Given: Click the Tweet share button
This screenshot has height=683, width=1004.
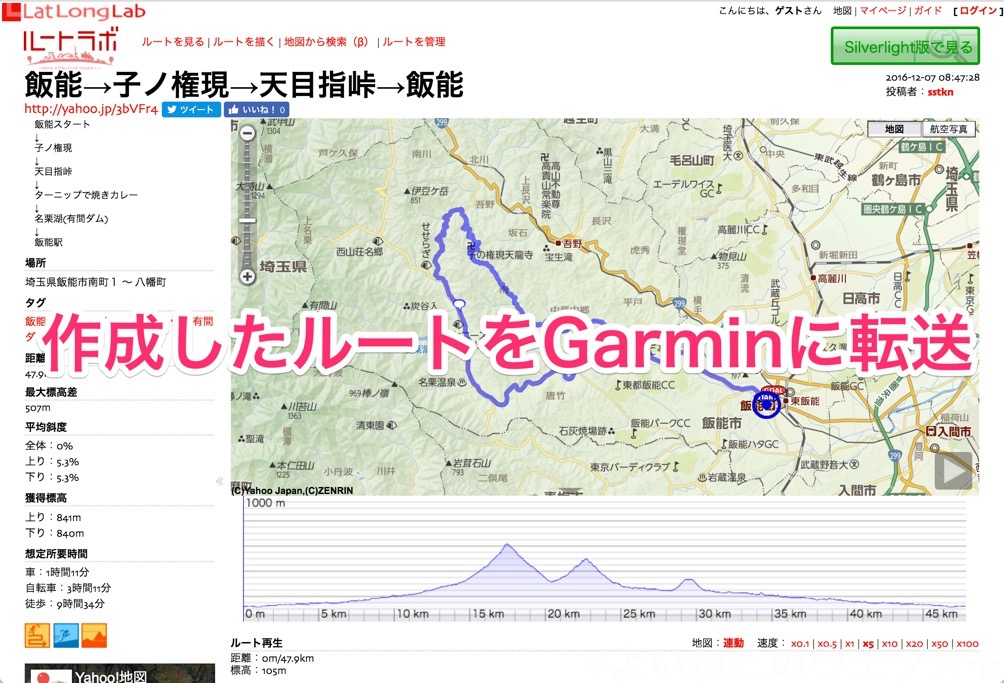Looking at the screenshot, I should 191,109.
